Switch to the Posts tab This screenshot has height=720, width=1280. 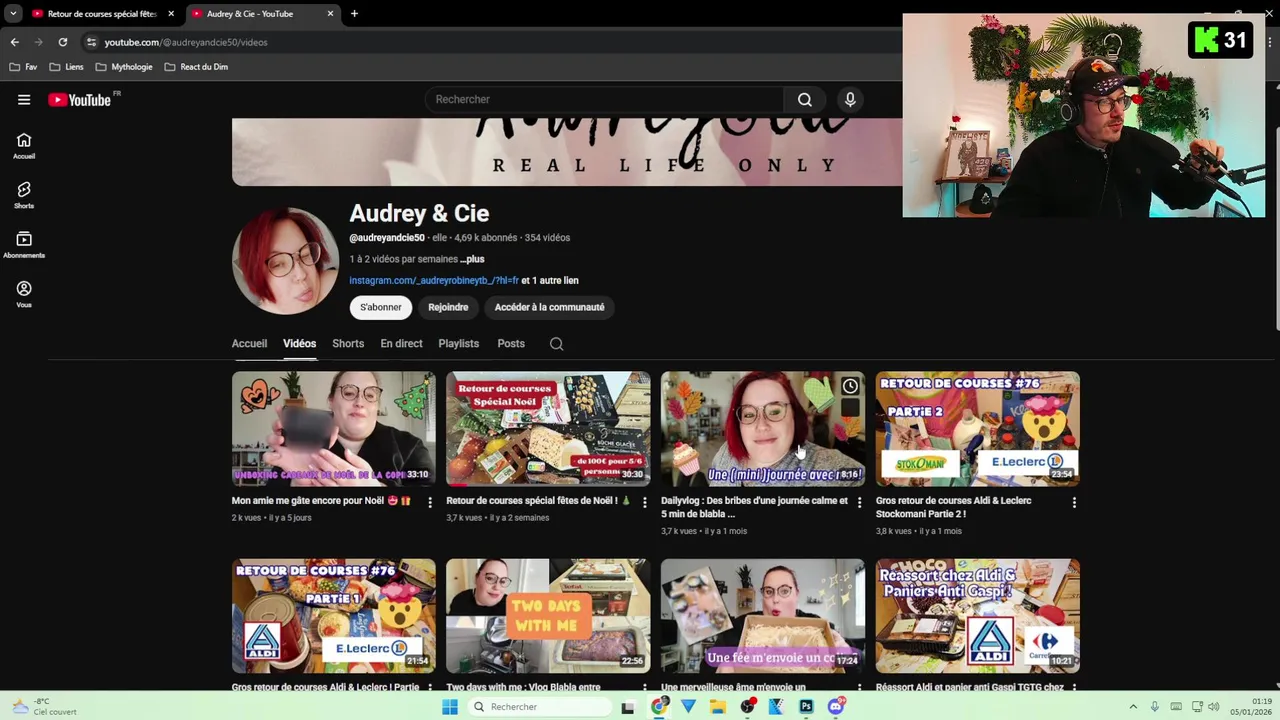pyautogui.click(x=511, y=344)
